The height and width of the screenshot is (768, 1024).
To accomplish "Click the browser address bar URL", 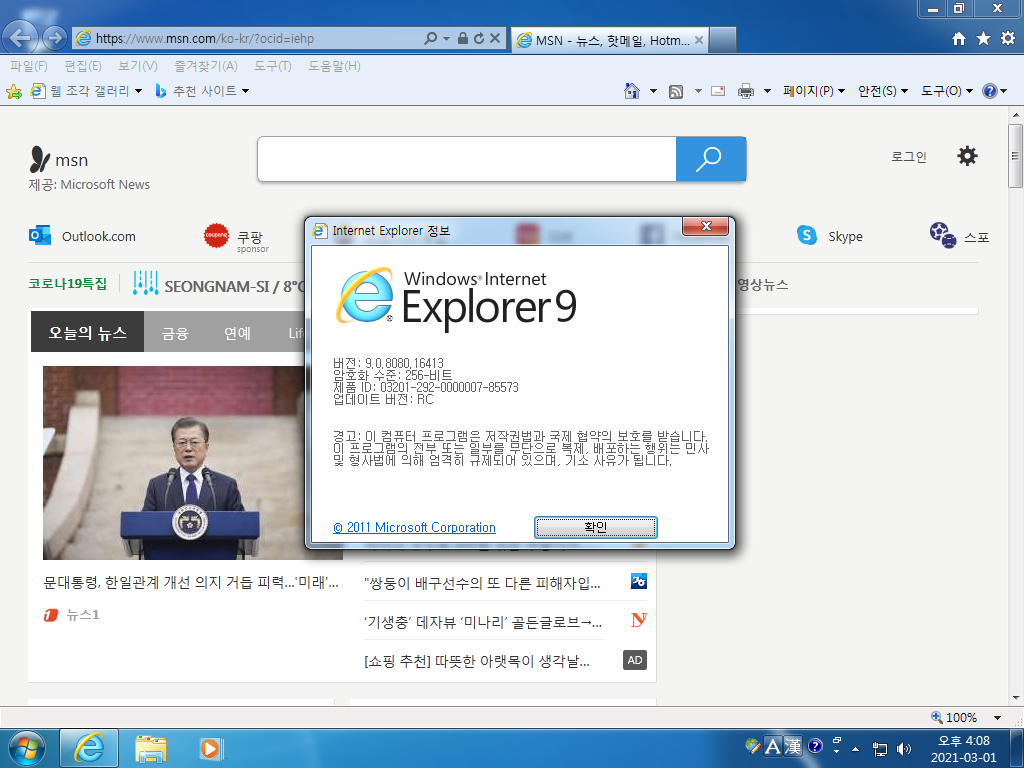I will pos(205,39).
